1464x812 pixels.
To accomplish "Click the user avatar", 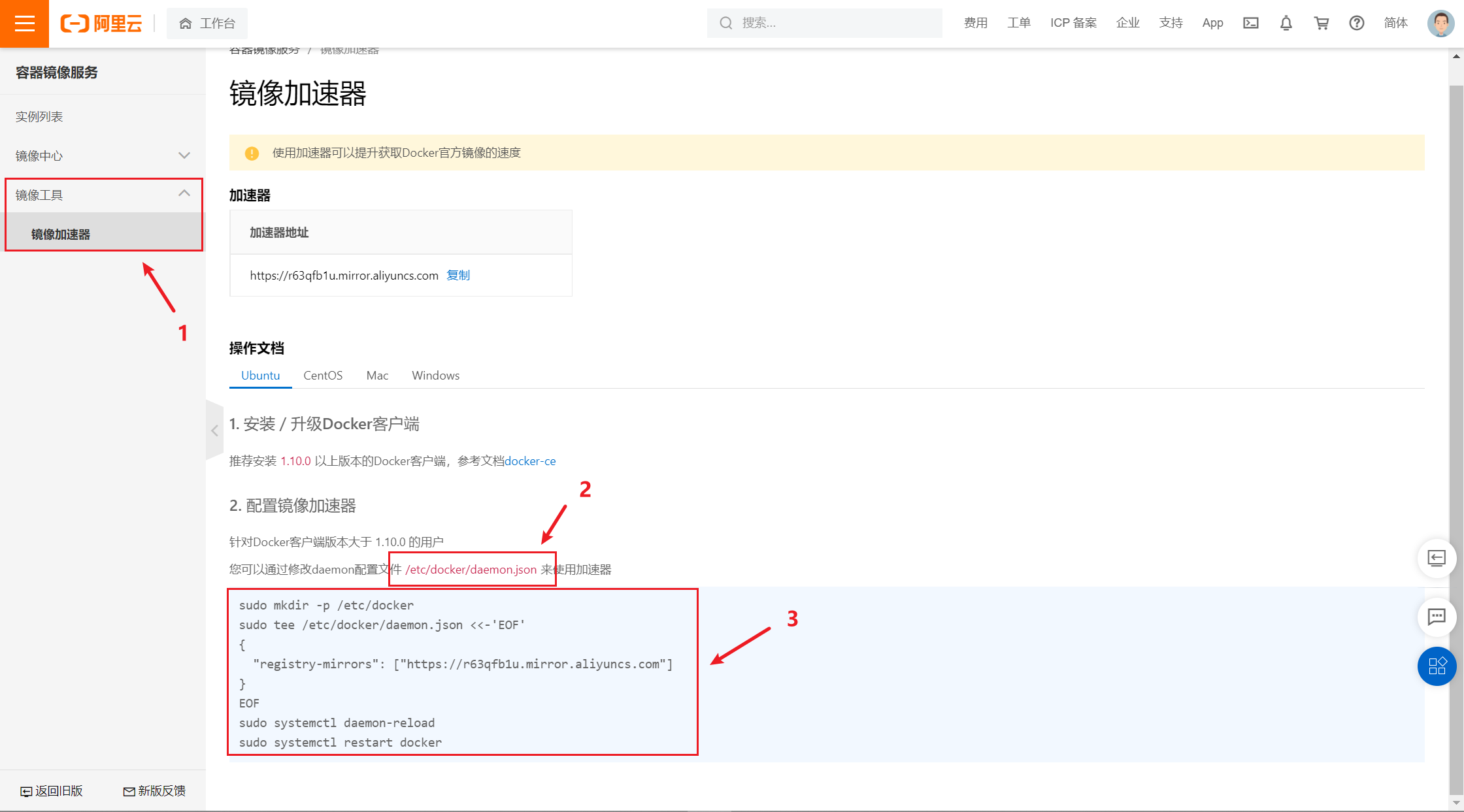I will (x=1440, y=24).
